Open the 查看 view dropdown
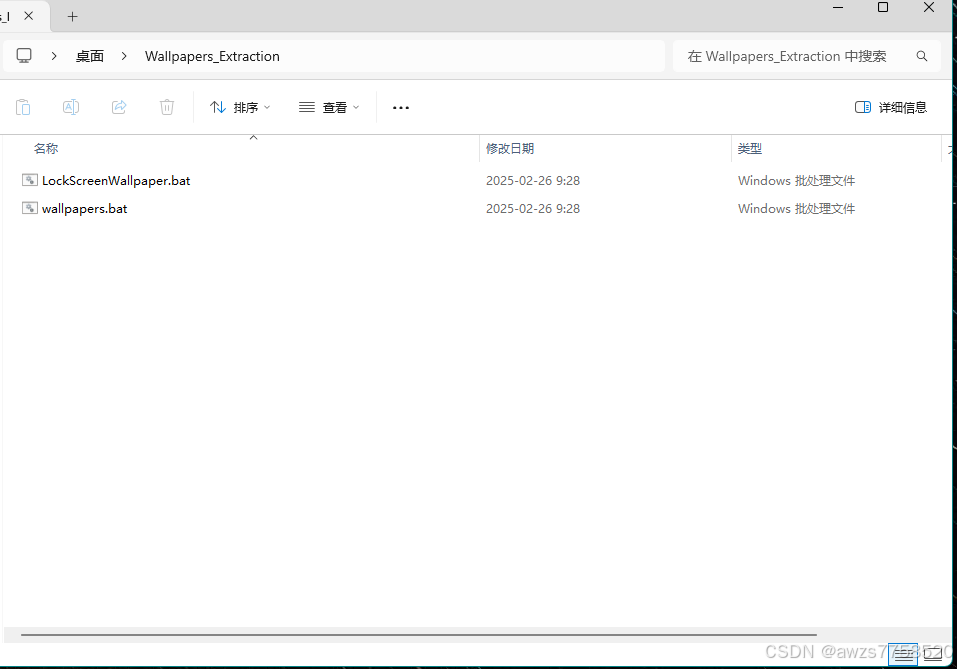Viewport: 957px width, 669px height. pyautogui.click(x=329, y=107)
